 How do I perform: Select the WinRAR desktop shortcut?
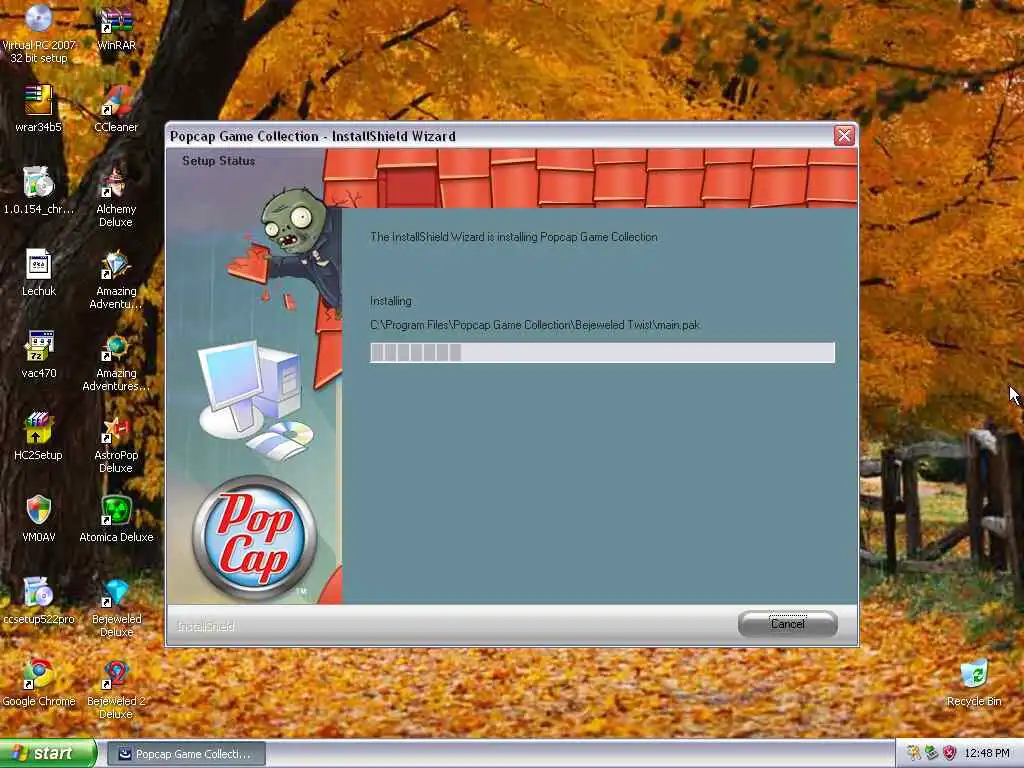click(116, 27)
